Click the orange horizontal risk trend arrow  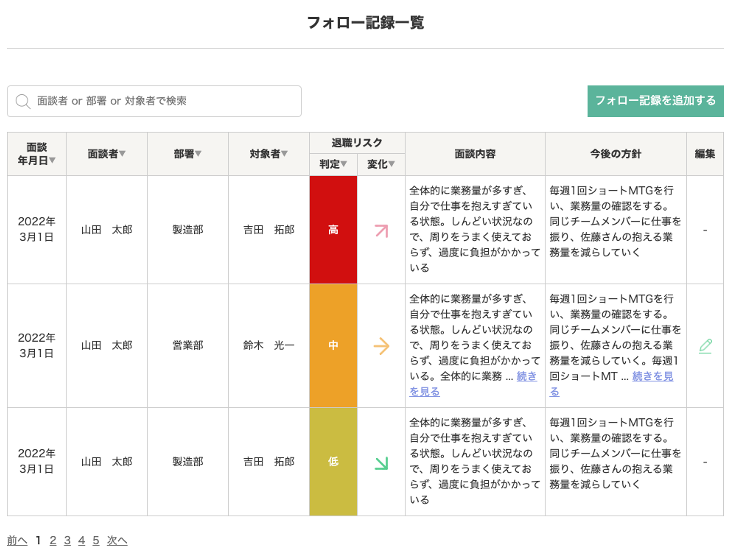[381, 346]
